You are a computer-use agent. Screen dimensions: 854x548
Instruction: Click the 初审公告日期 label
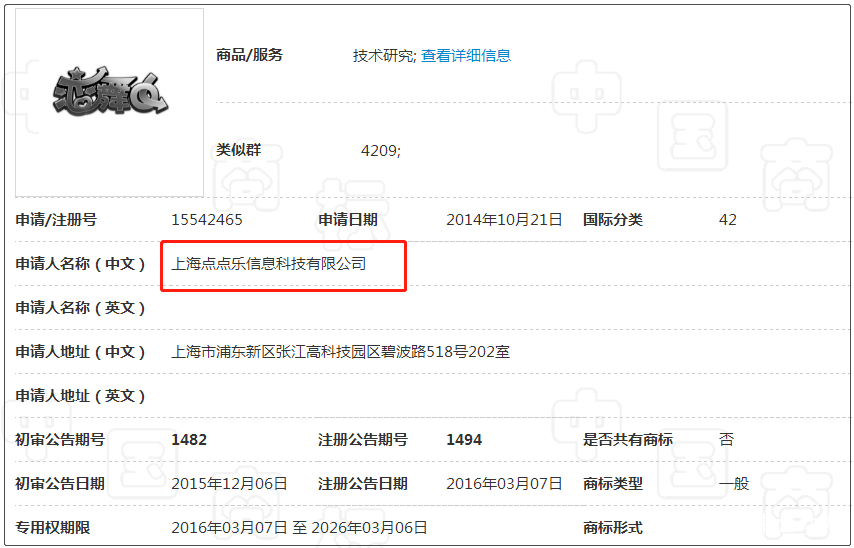[x=60, y=484]
